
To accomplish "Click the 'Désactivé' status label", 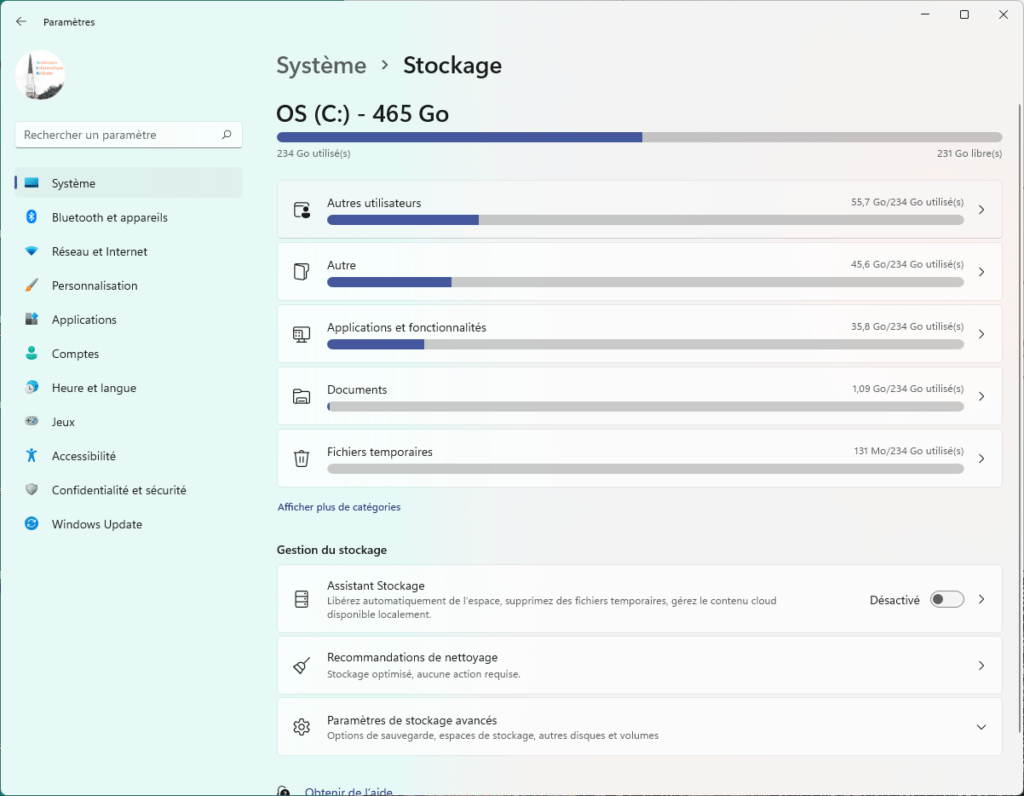I will (x=894, y=600).
